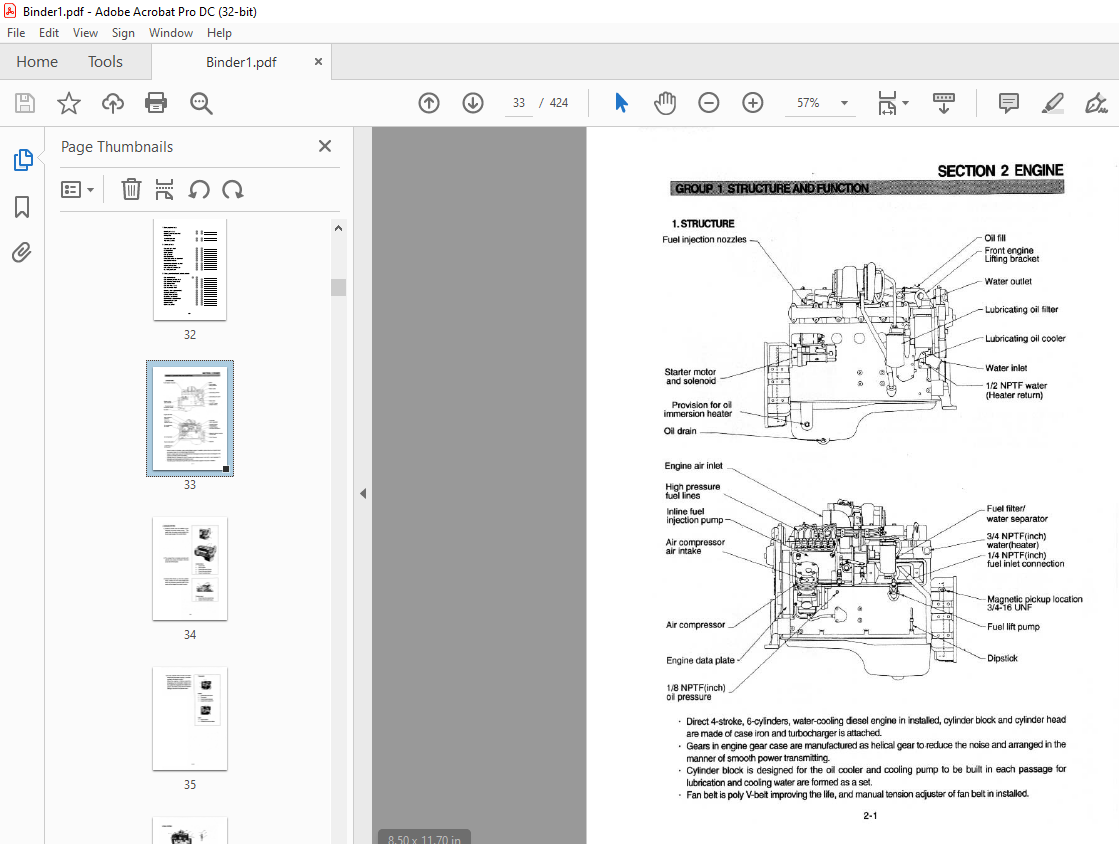Select page 34 thumbnail
The image size is (1119, 844).
tap(190, 569)
